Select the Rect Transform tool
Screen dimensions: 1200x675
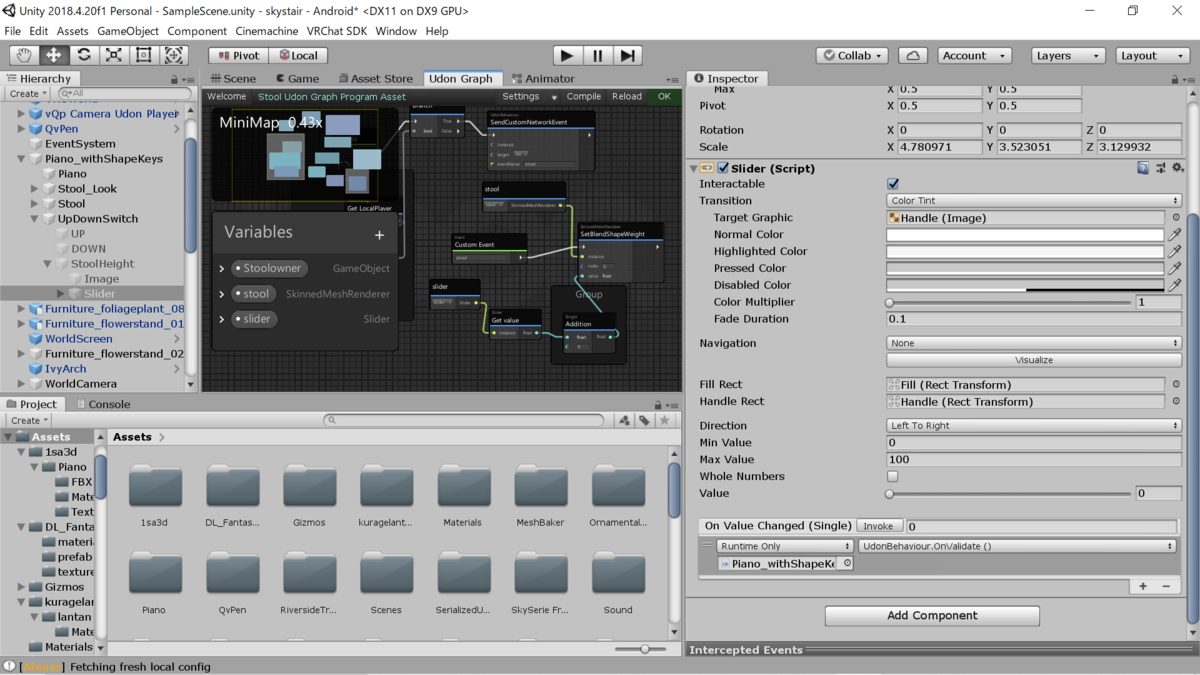pos(144,55)
